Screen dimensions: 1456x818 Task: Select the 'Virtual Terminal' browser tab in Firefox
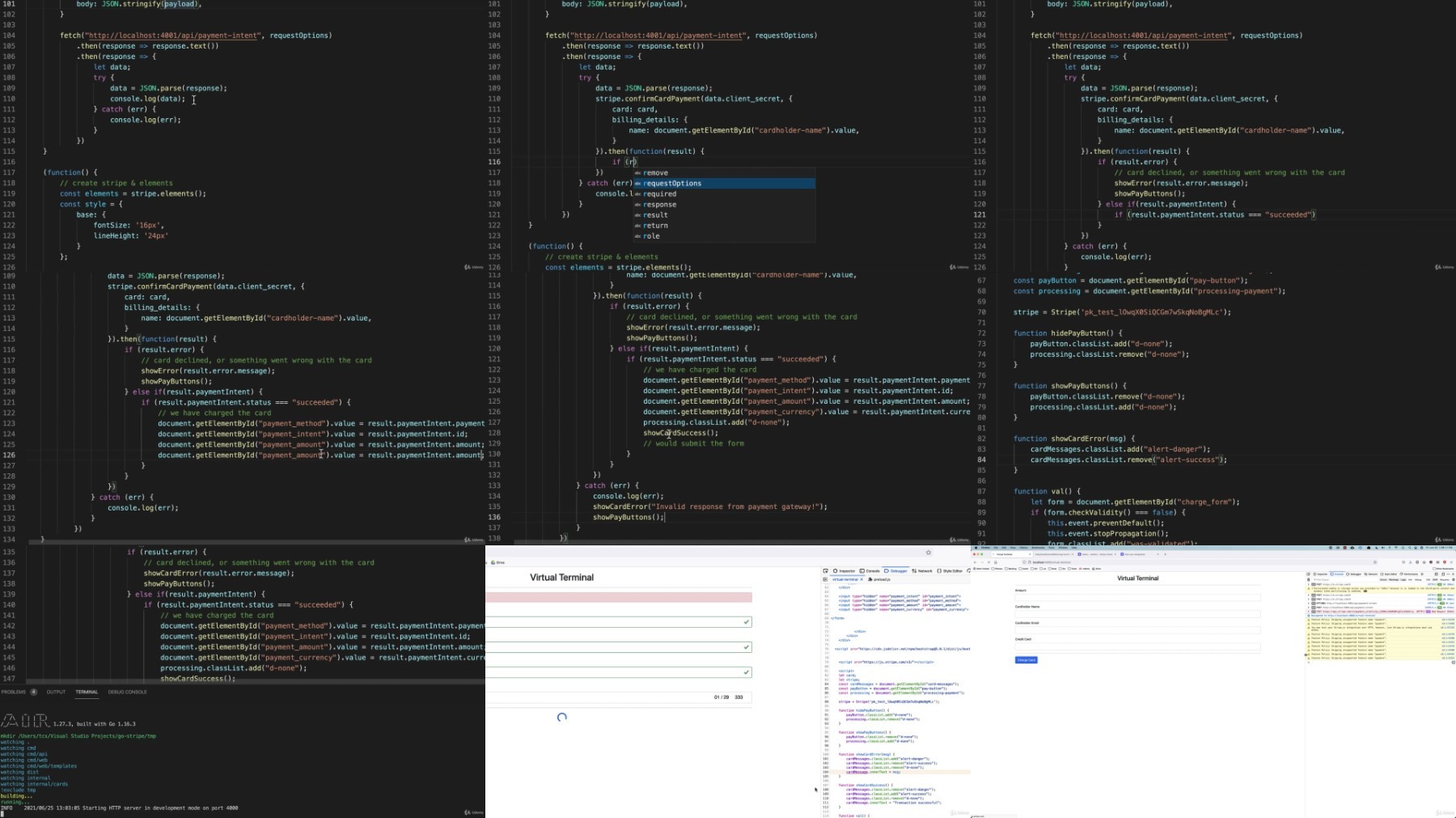pyautogui.click(x=1011, y=554)
